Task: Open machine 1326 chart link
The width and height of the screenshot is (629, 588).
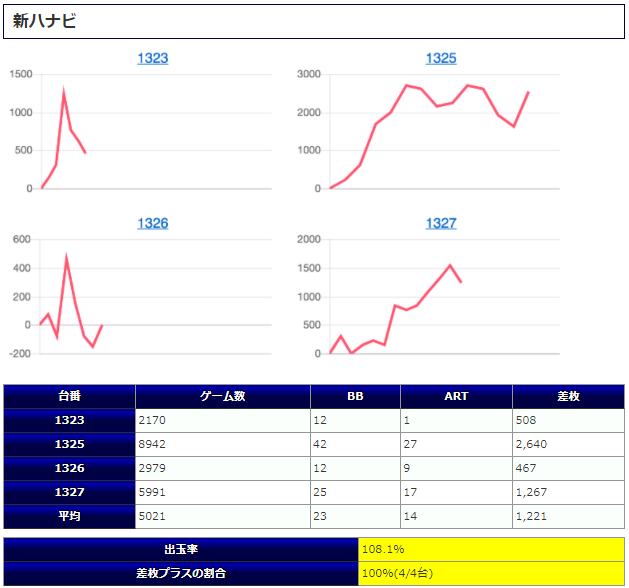Action: 152,223
